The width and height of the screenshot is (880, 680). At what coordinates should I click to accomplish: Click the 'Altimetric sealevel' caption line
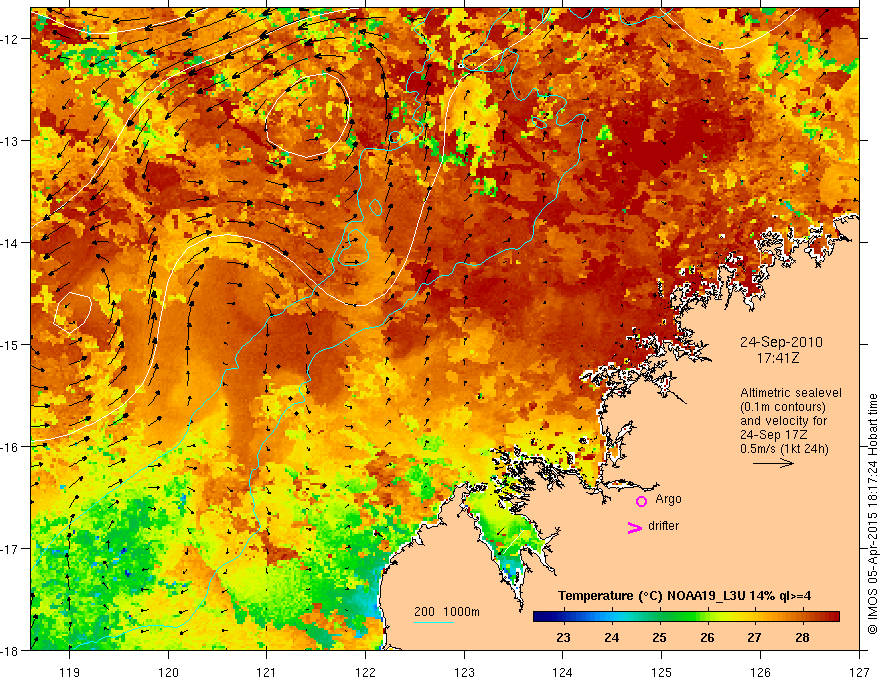[791, 393]
